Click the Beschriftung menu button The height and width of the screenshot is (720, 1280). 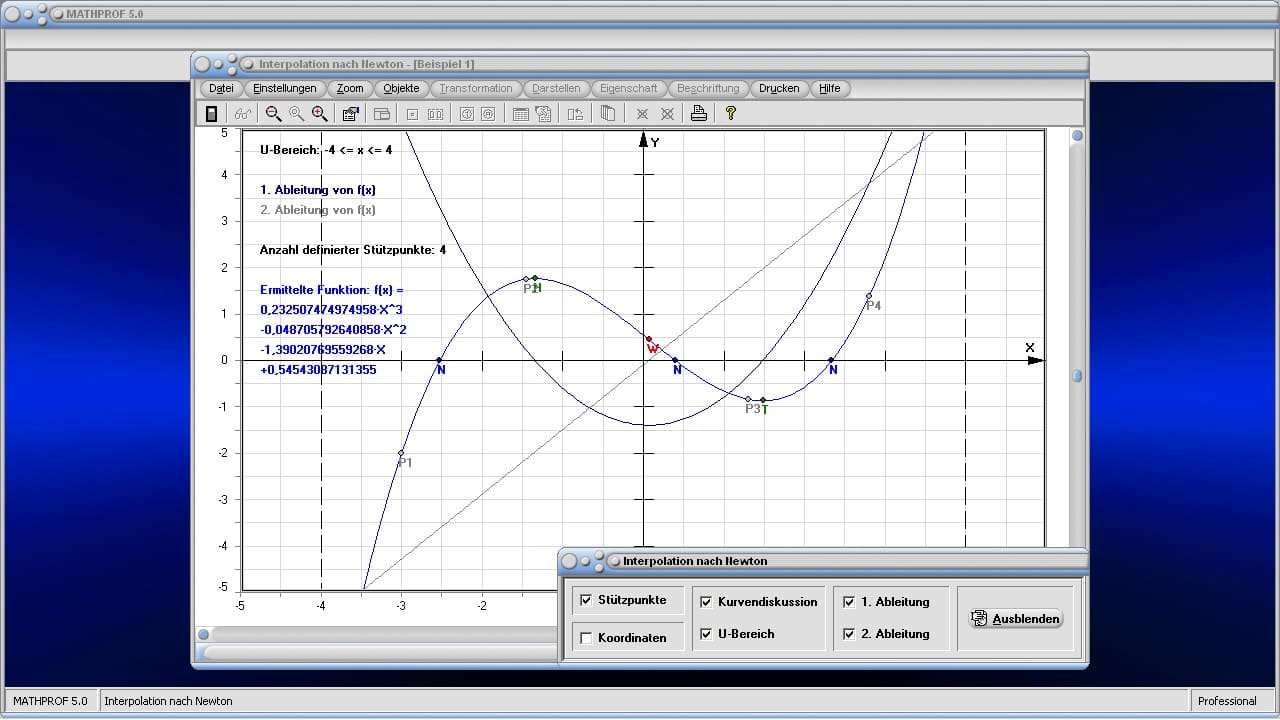[x=708, y=88]
